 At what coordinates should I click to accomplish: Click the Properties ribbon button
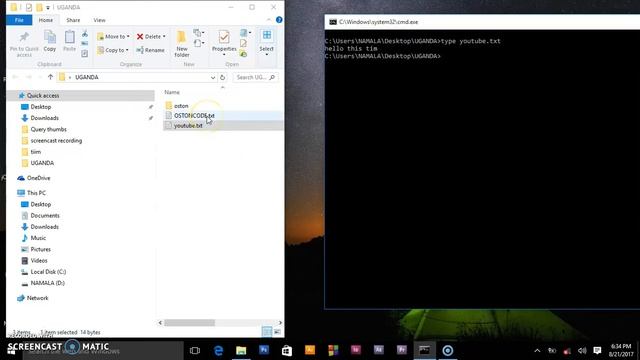coord(224,42)
